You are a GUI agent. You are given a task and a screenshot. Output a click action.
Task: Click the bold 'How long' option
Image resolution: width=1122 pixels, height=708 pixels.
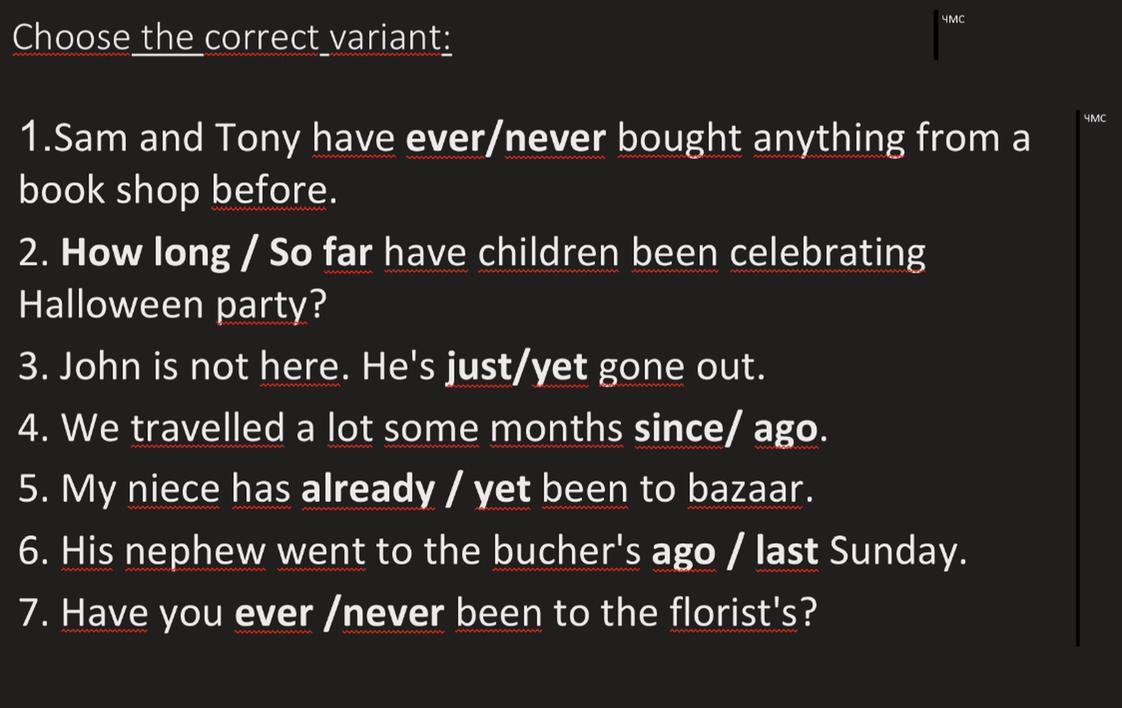point(146,253)
